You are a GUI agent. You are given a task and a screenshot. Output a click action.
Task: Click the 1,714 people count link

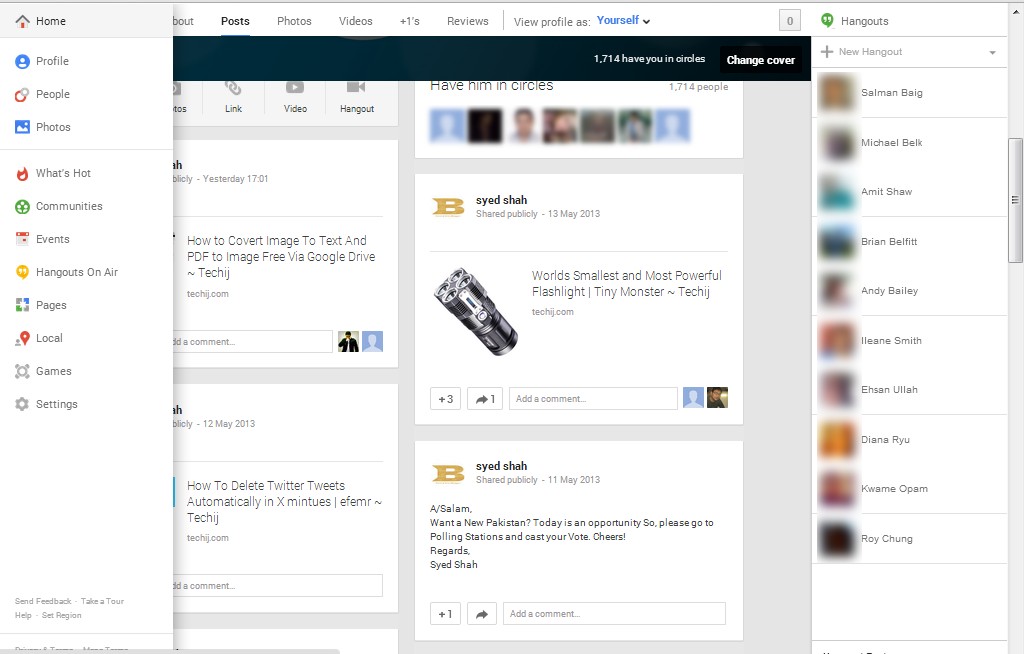point(698,87)
